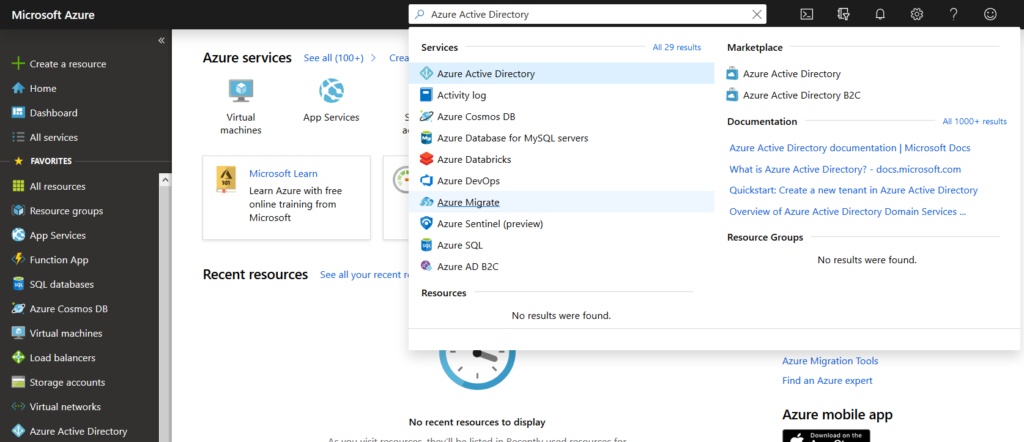The width and height of the screenshot is (1024, 442).
Task: Open Virtual machines service tile
Action: point(241,106)
